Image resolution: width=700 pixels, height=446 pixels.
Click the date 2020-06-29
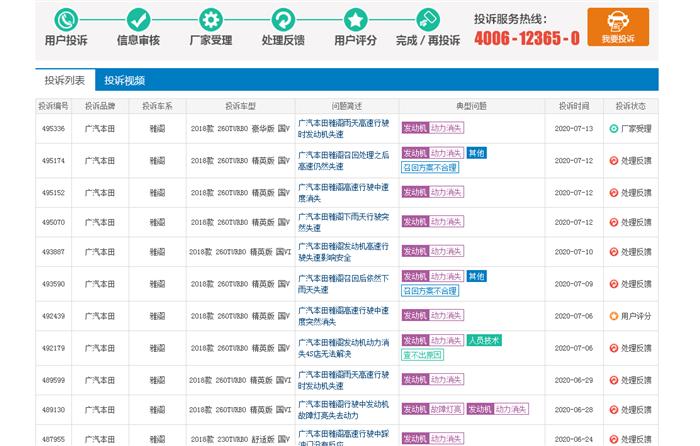574,380
